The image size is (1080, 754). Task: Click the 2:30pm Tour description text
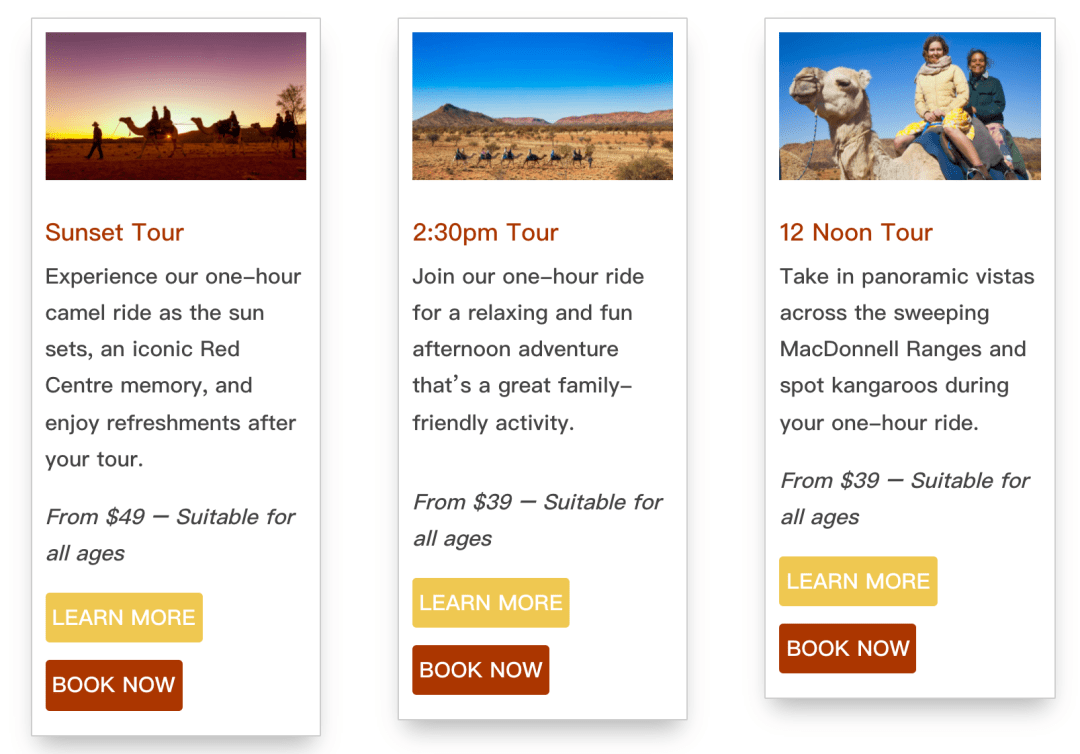click(x=527, y=349)
